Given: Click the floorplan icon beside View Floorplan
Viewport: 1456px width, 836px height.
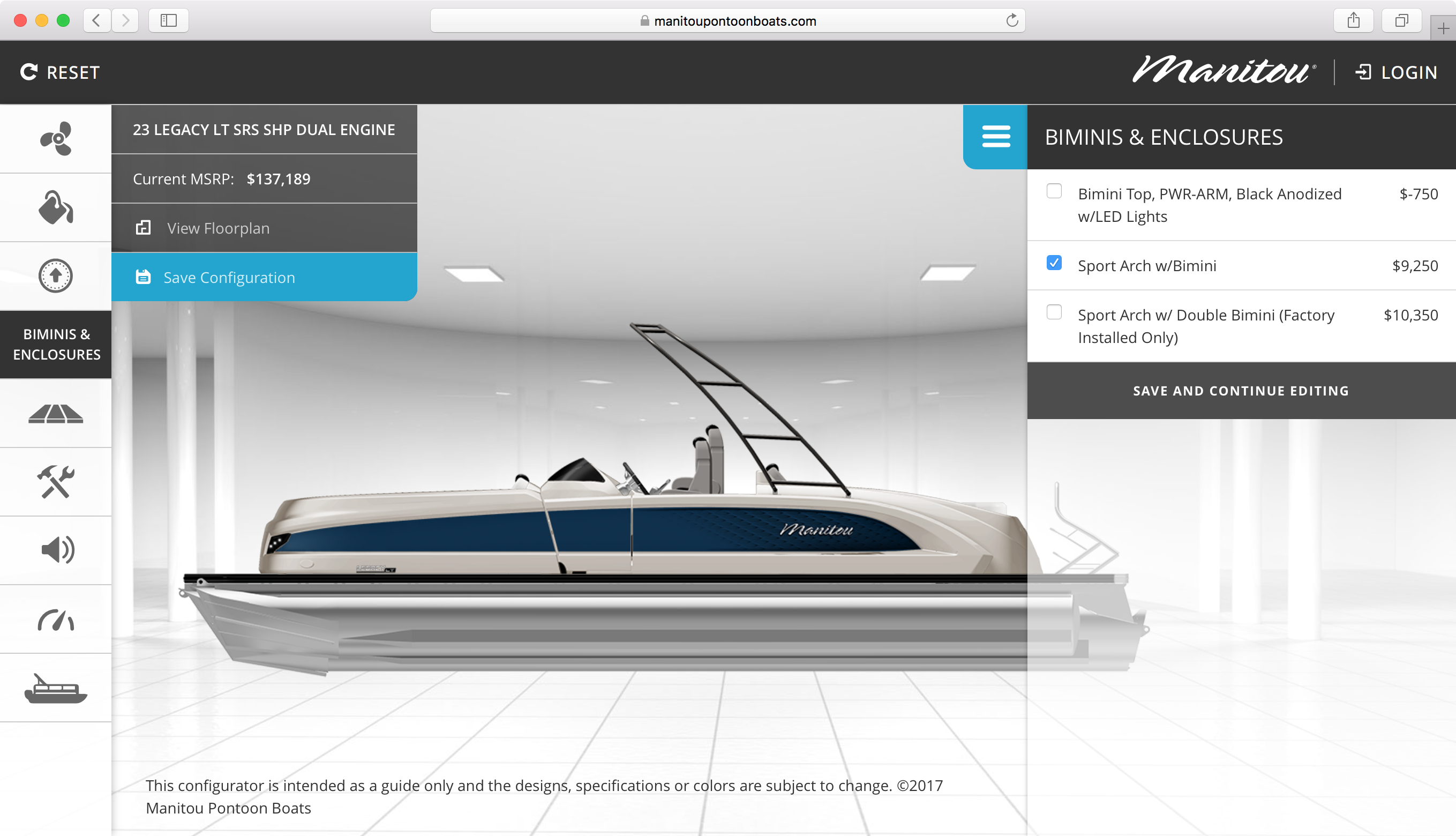Looking at the screenshot, I should point(143,228).
